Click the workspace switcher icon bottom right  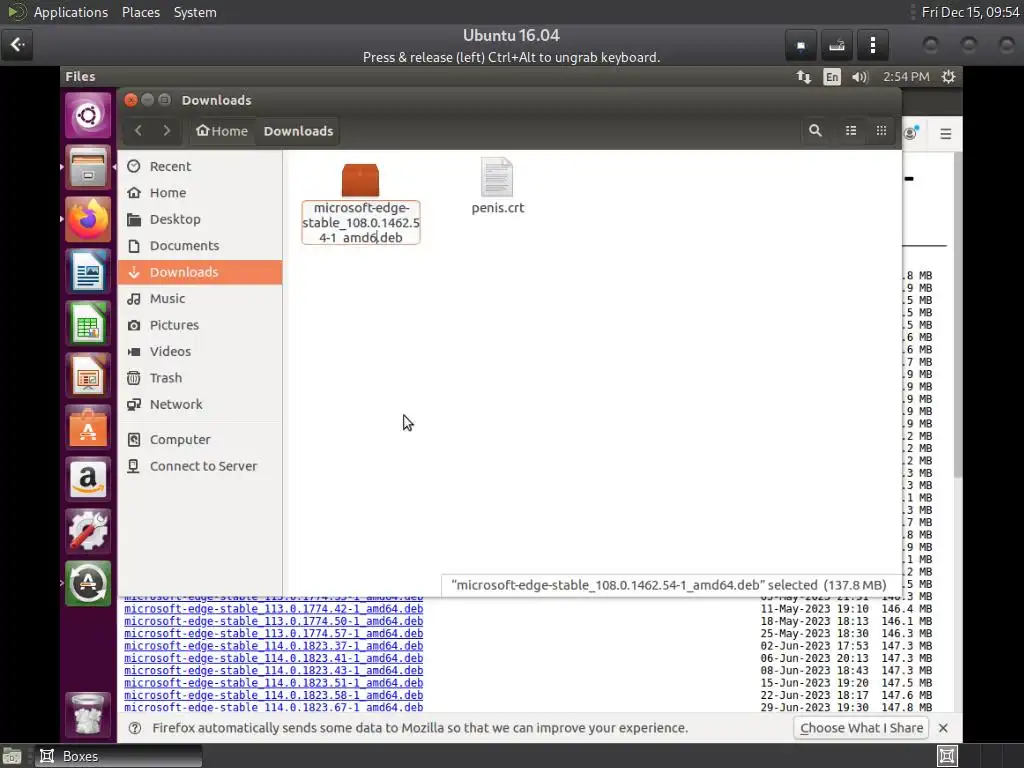click(947, 756)
